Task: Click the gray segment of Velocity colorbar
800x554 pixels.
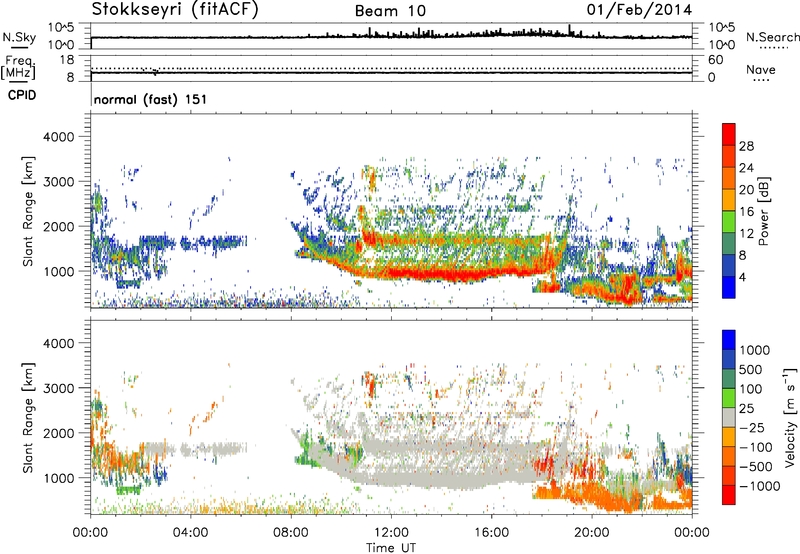Action: point(729,417)
